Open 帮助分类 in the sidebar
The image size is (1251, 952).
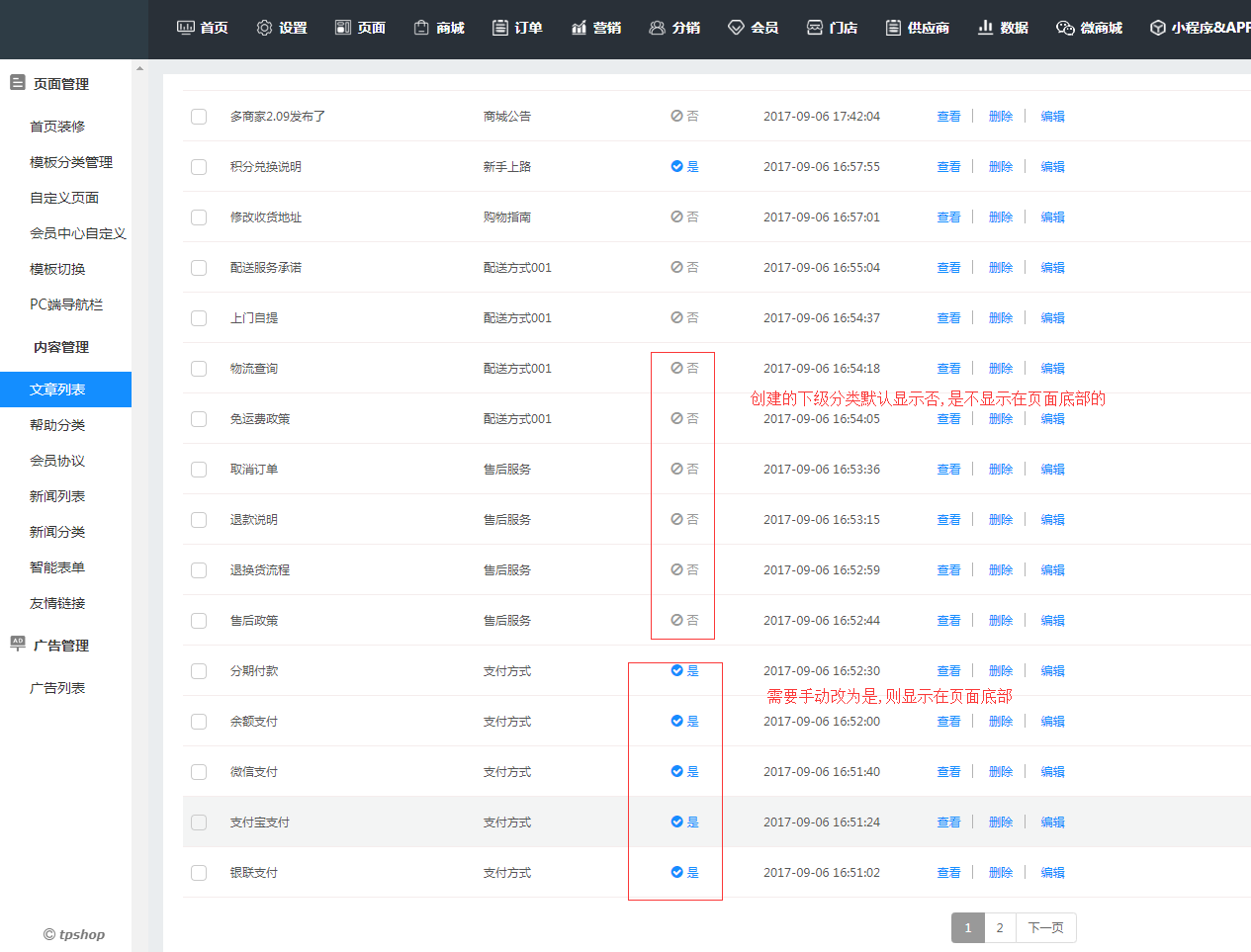click(57, 425)
